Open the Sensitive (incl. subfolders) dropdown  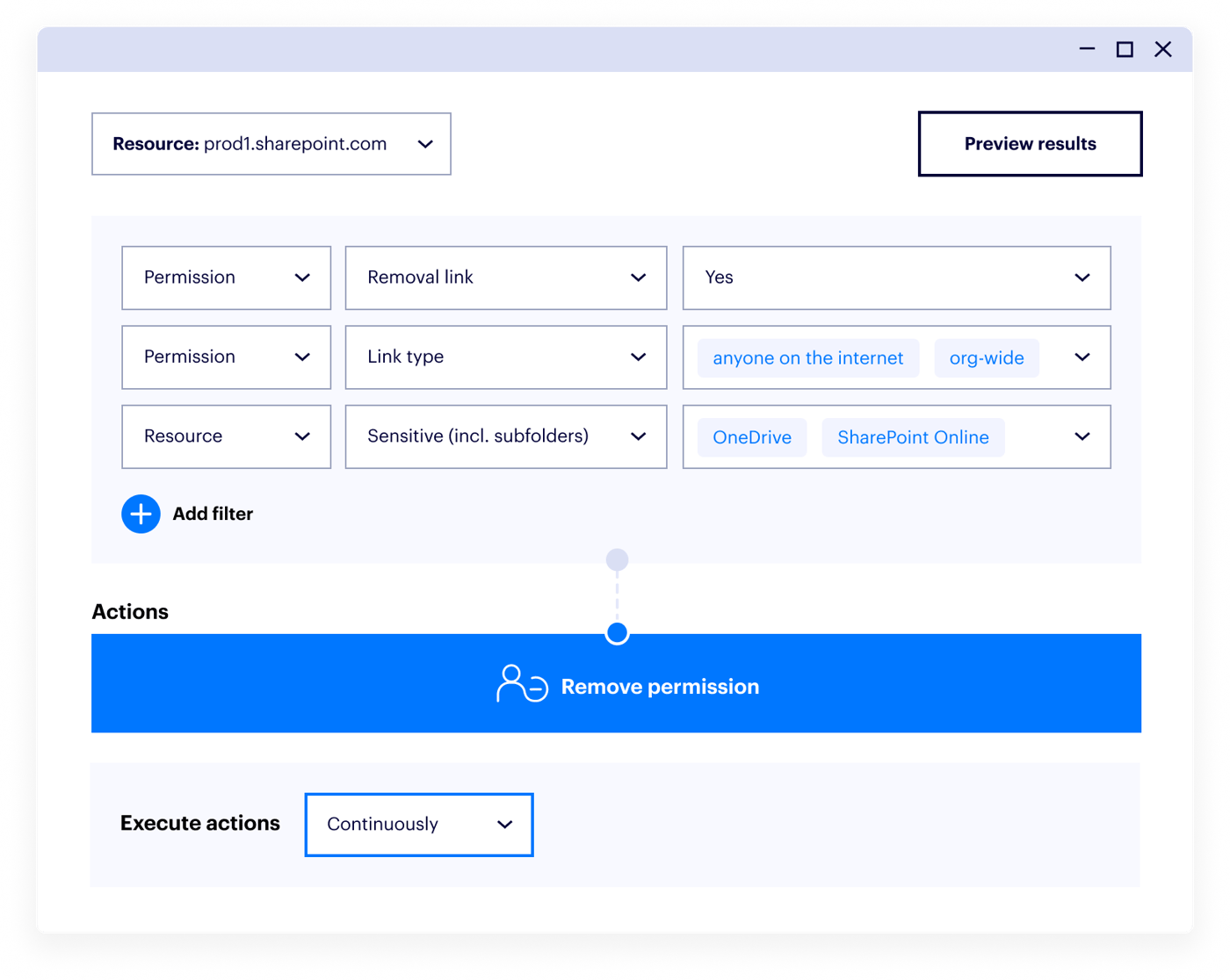tap(505, 436)
